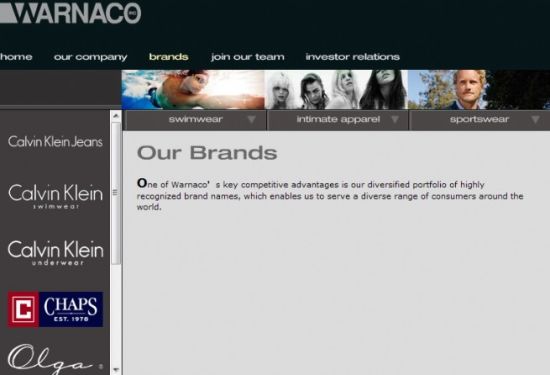The image size is (550, 375).
Task: Click the Warnaco logo
Action: (x=70, y=13)
